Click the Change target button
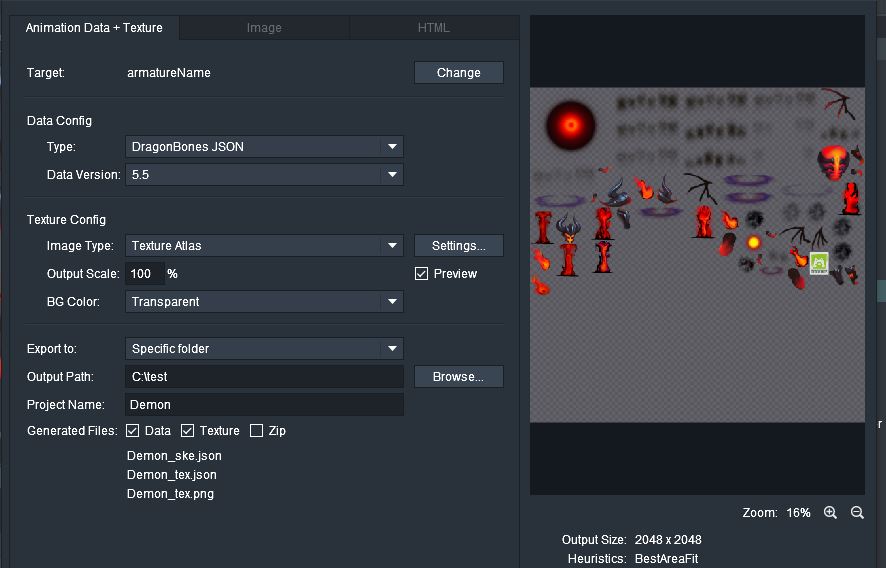Screen dimensions: 886x568 point(458,73)
